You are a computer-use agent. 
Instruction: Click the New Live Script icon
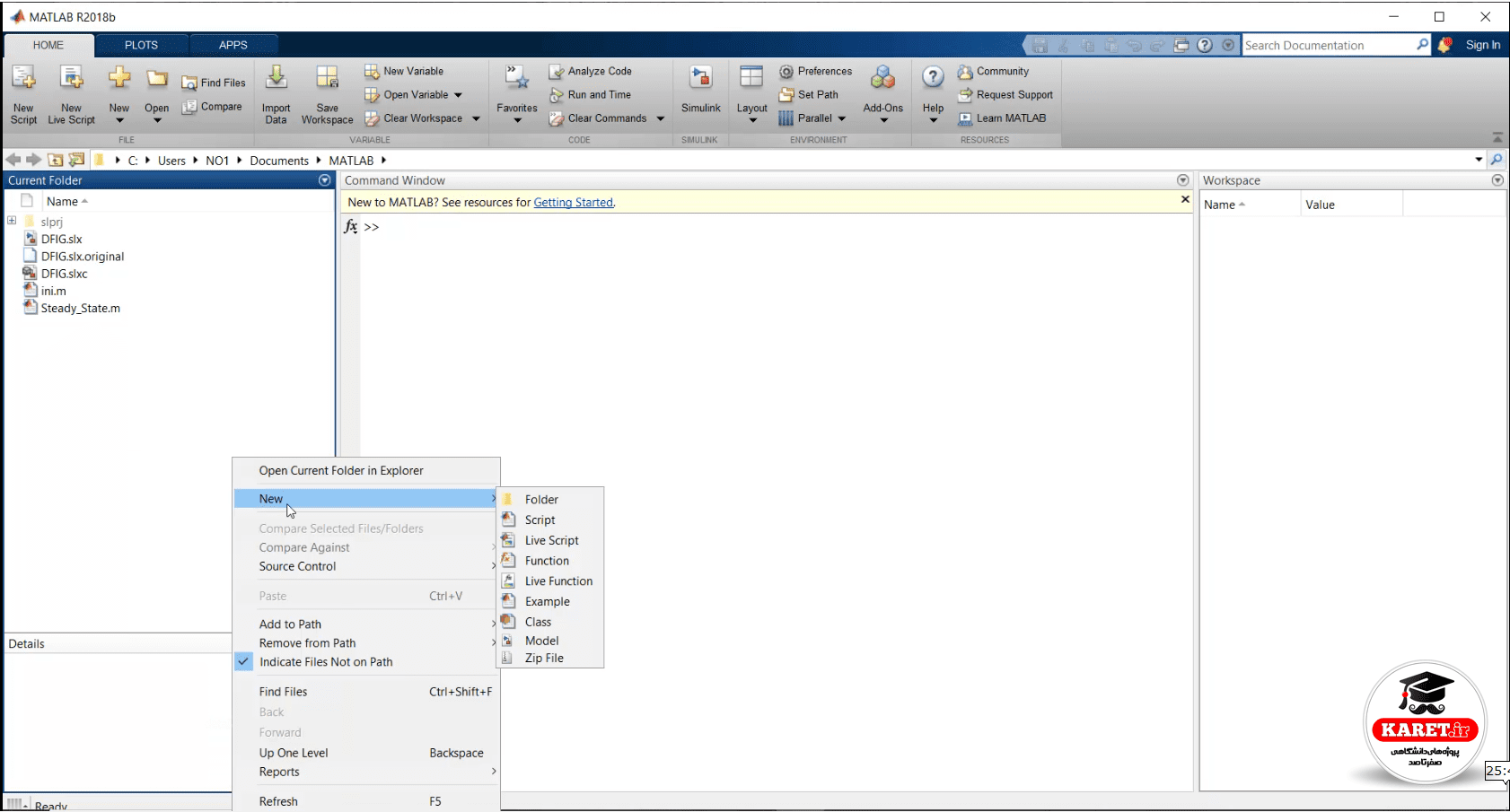point(71,79)
